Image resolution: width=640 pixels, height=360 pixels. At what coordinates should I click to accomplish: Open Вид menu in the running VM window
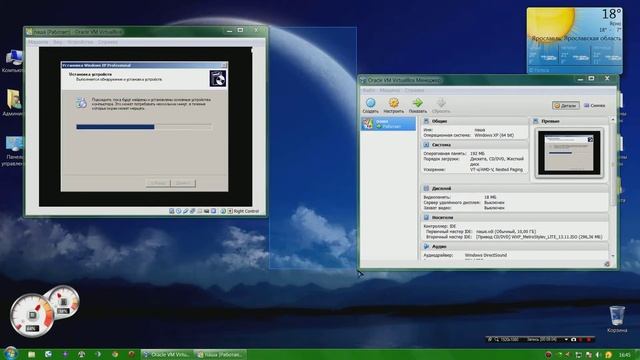coord(58,42)
